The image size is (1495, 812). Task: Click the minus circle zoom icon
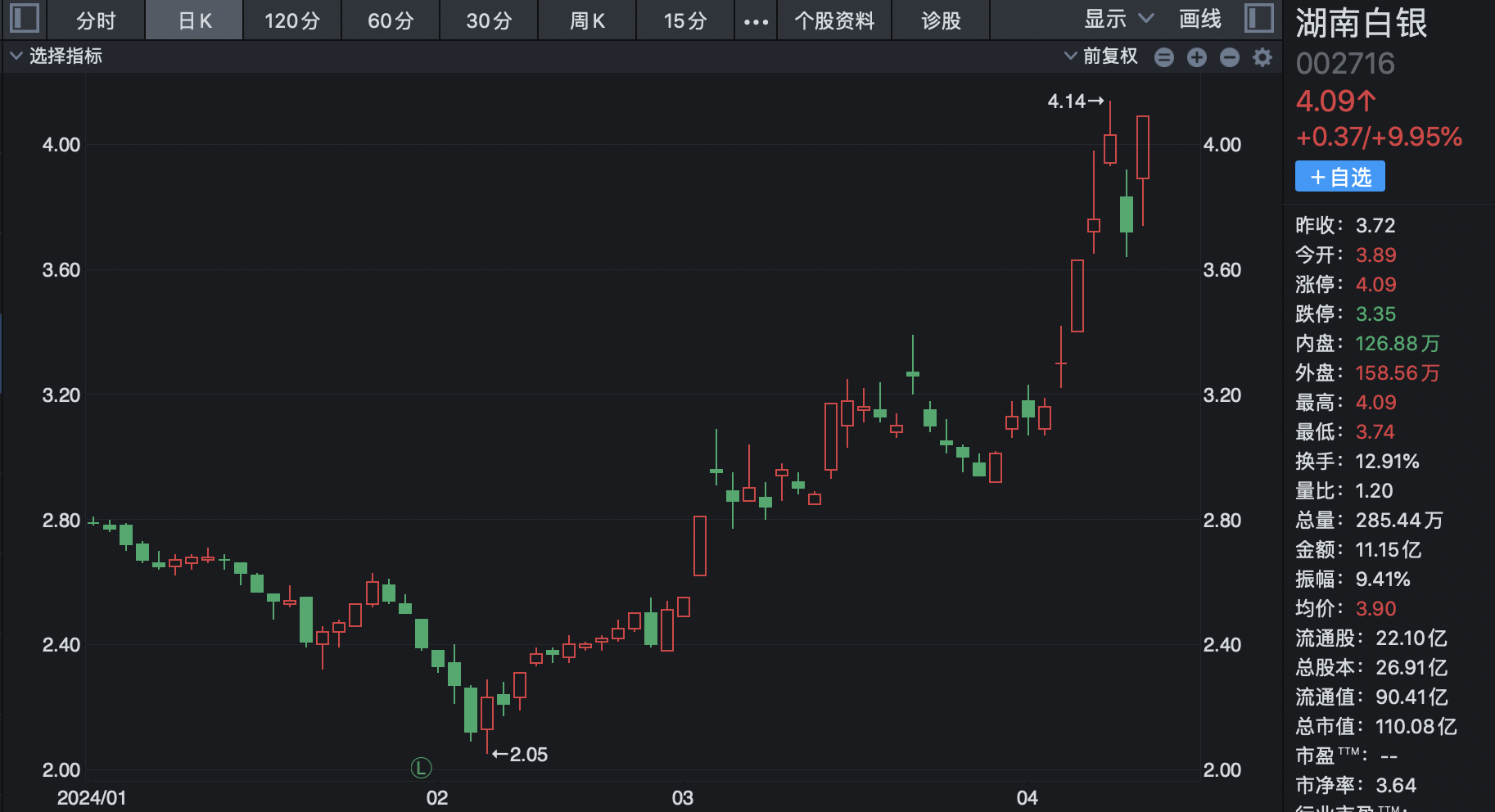(1229, 57)
